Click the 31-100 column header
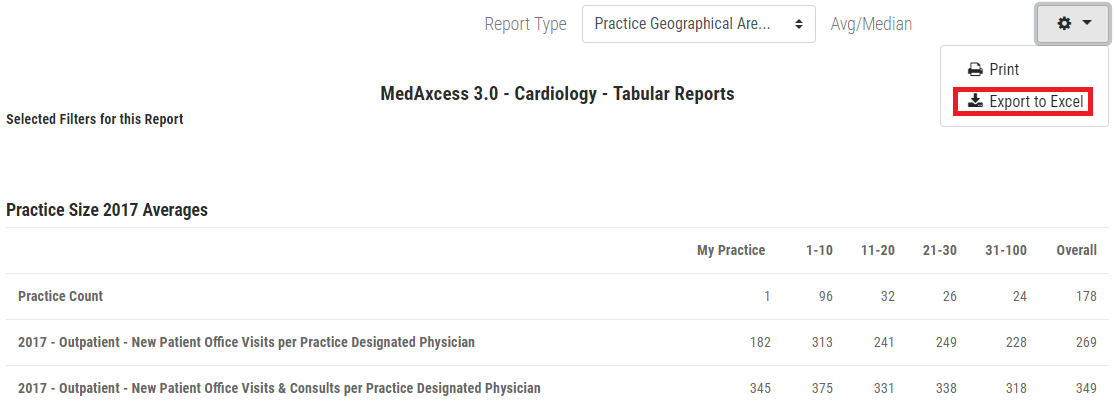 pyautogui.click(x=1005, y=250)
